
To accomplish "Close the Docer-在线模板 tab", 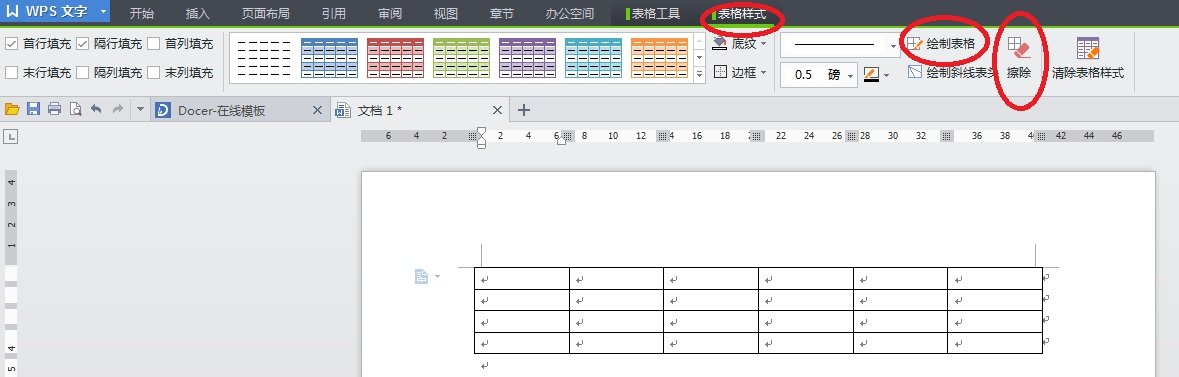I will [317, 111].
